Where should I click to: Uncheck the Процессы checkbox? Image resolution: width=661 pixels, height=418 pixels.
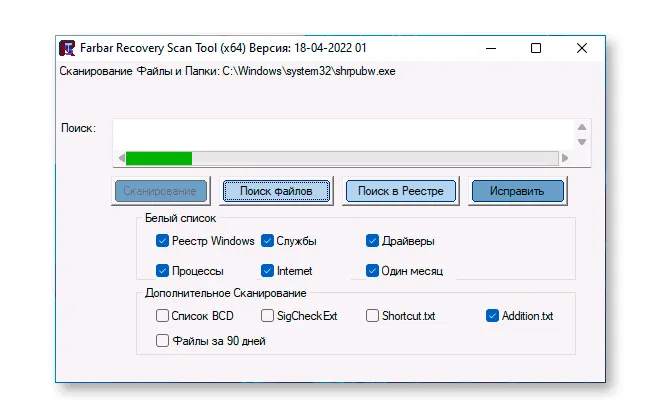pos(162,271)
